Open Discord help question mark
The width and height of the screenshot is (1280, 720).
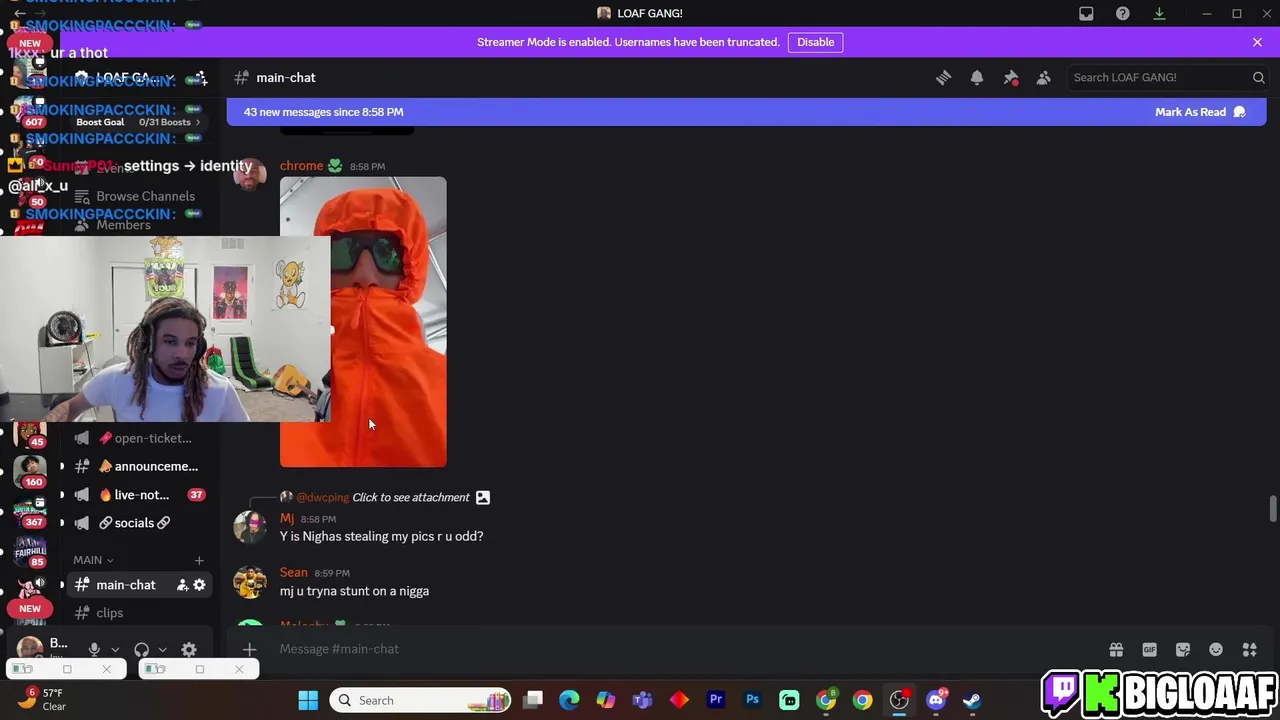point(1123,13)
